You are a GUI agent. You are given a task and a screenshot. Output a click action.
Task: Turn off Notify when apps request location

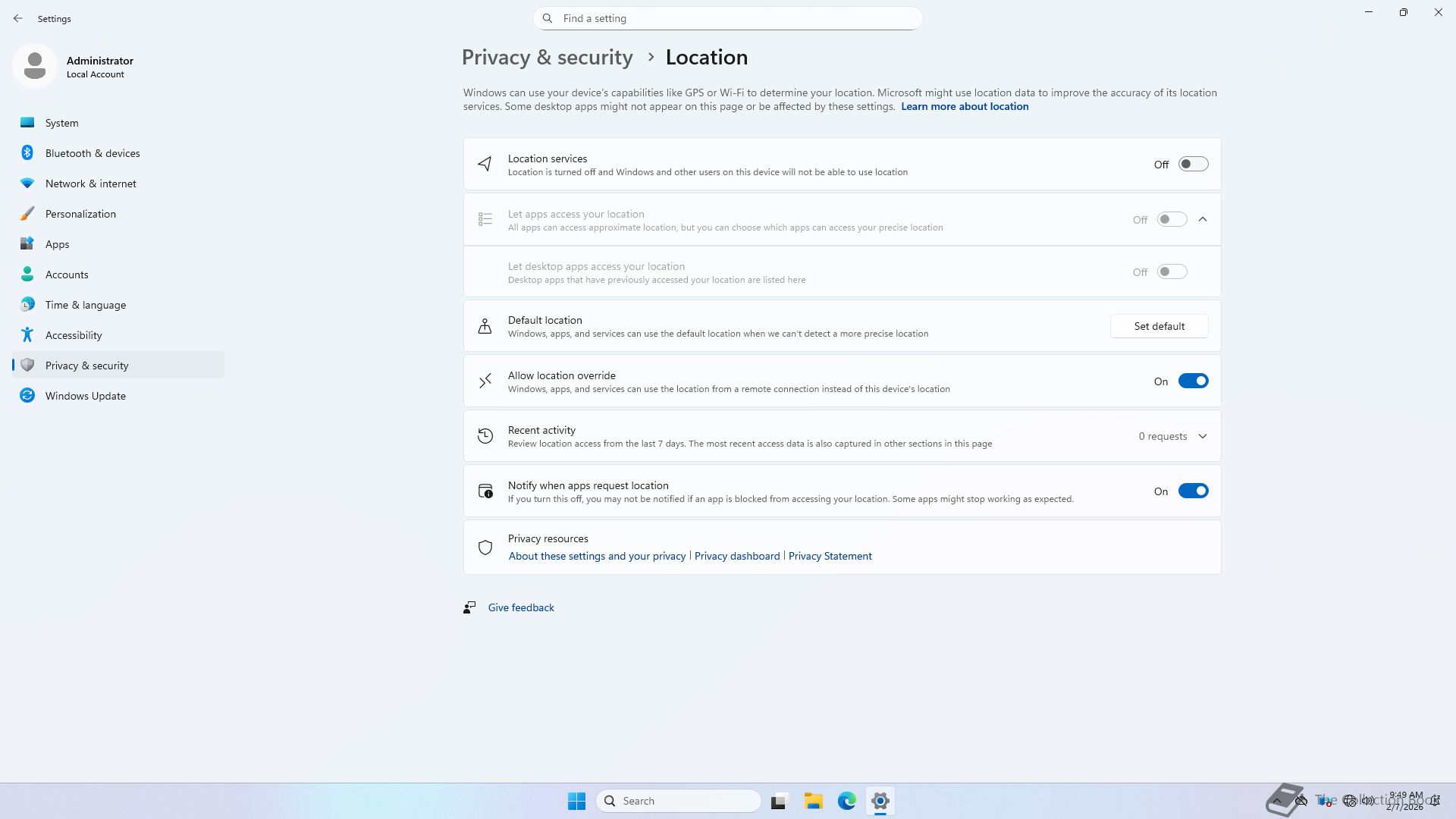(x=1193, y=491)
